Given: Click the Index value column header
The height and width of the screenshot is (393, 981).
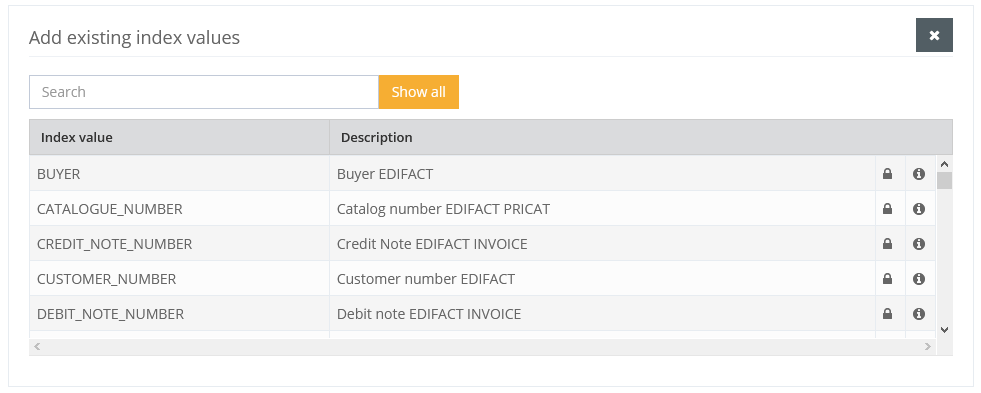Looking at the screenshot, I should (179, 137).
